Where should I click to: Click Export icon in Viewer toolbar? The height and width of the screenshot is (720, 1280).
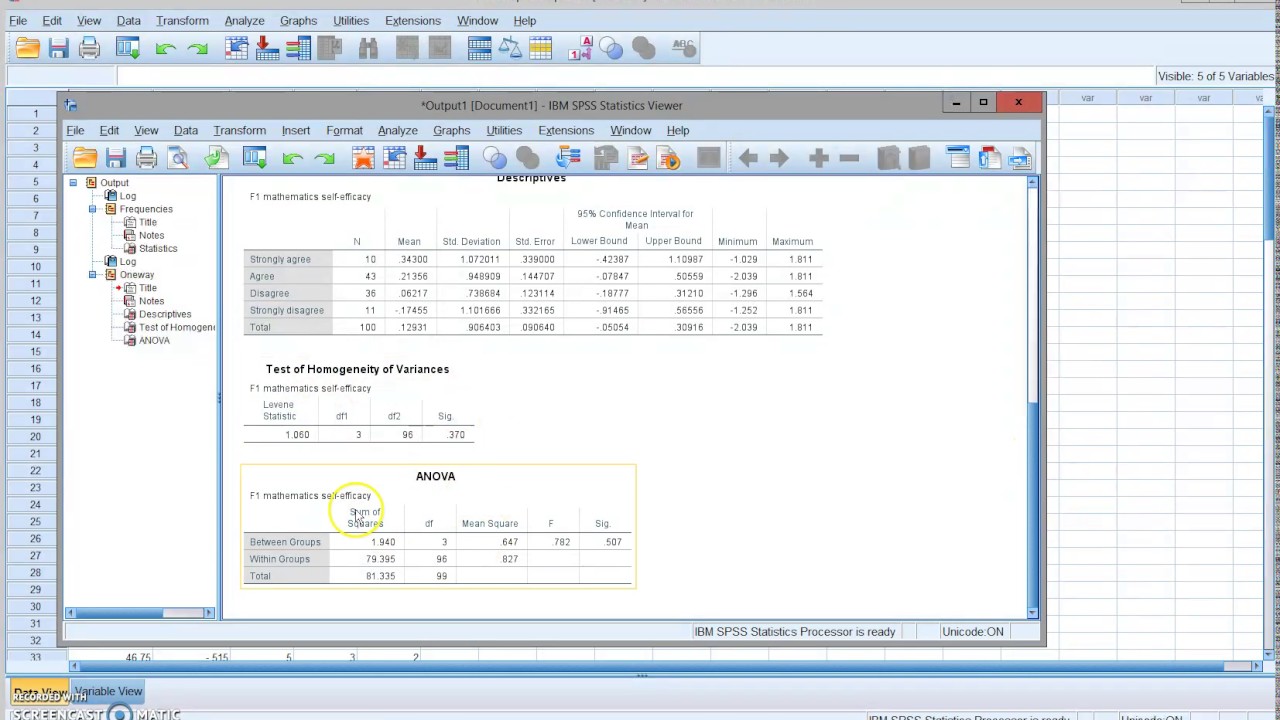coord(216,158)
